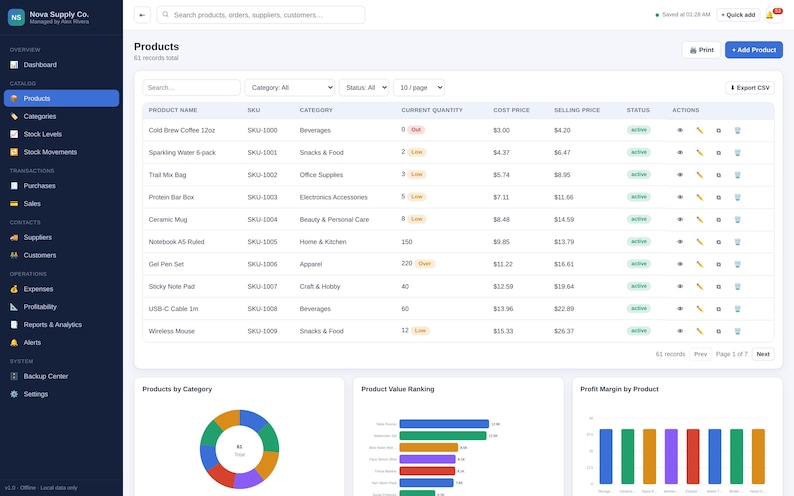Viewport: 794px width, 496px height.
Task: Edit the Wireless Mouse product
Action: point(699,331)
